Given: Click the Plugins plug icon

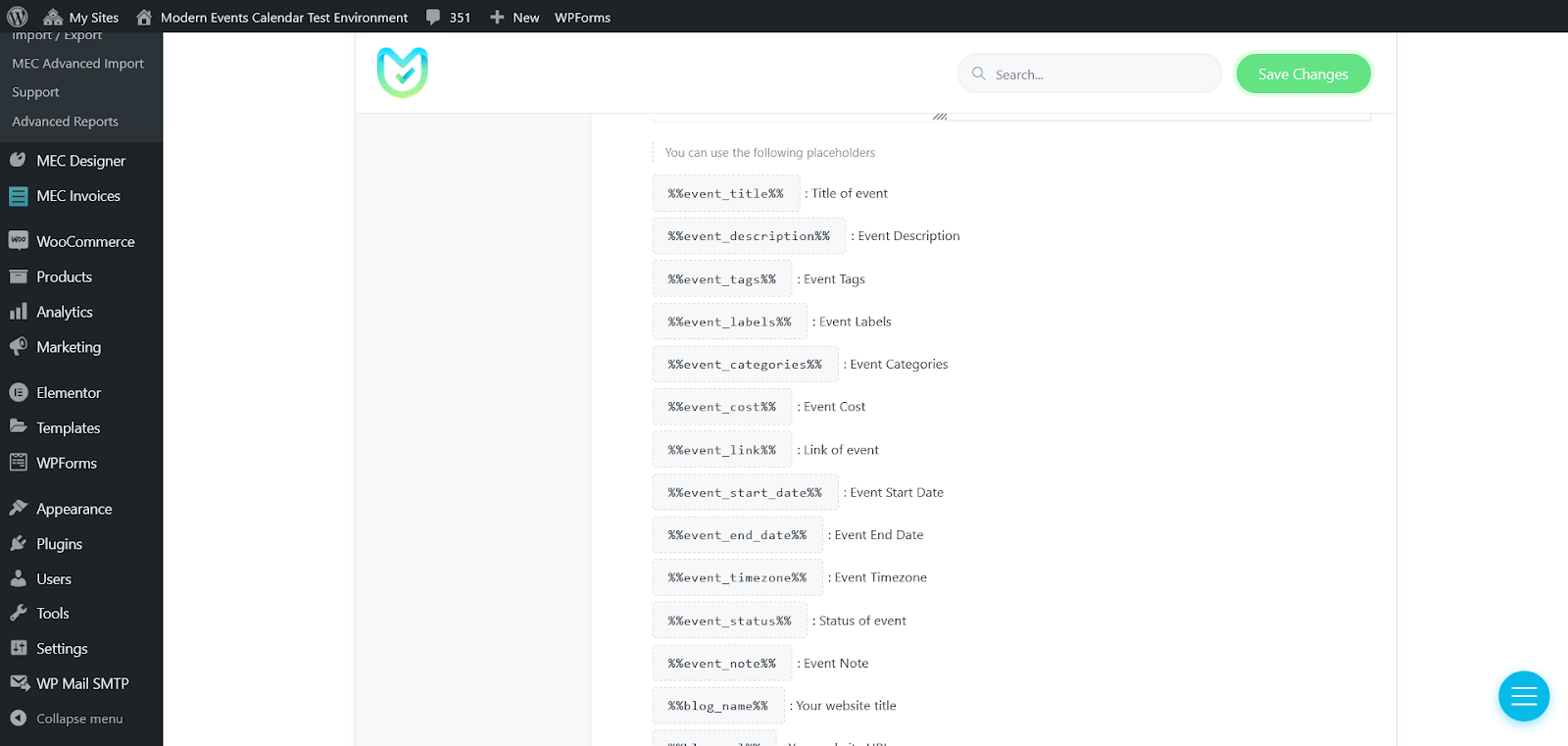Looking at the screenshot, I should click(x=18, y=543).
